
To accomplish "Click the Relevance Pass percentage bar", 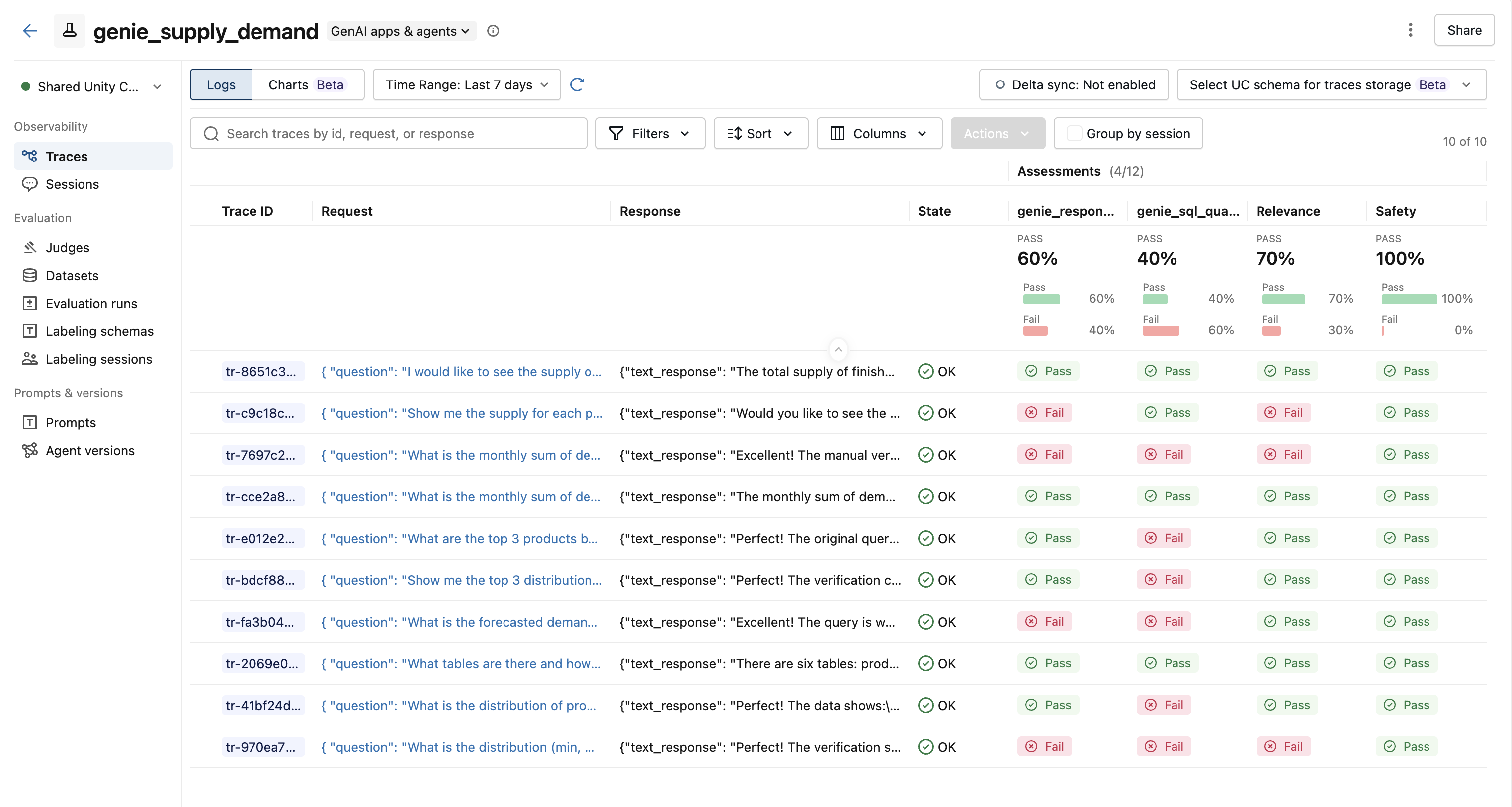I will pyautogui.click(x=1283, y=298).
